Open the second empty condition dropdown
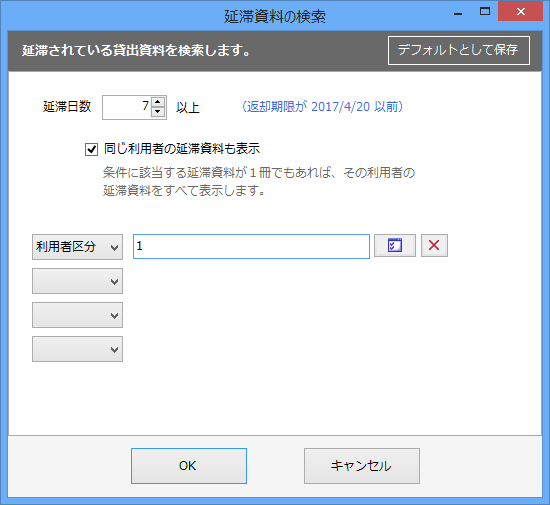Screen dimensions: 550x505 tap(78, 281)
